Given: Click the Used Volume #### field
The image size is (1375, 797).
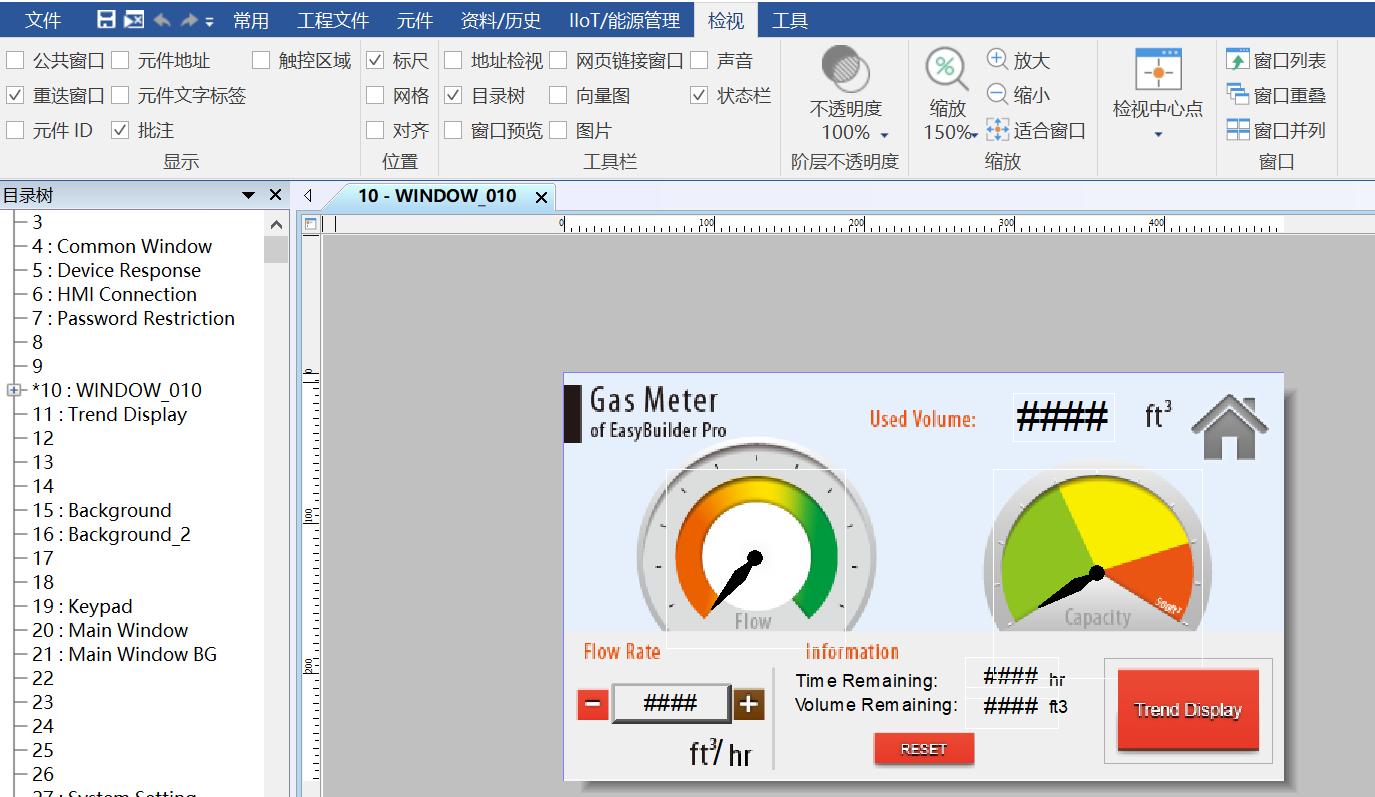Looking at the screenshot, I should point(1062,417).
